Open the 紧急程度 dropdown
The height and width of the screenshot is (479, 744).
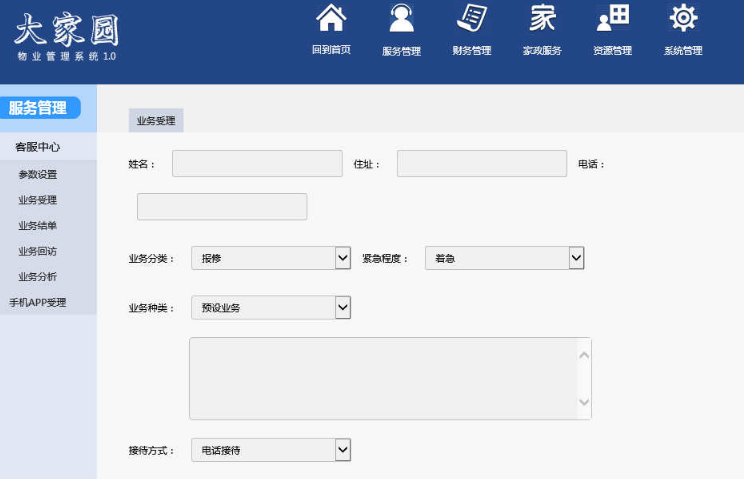[576, 258]
